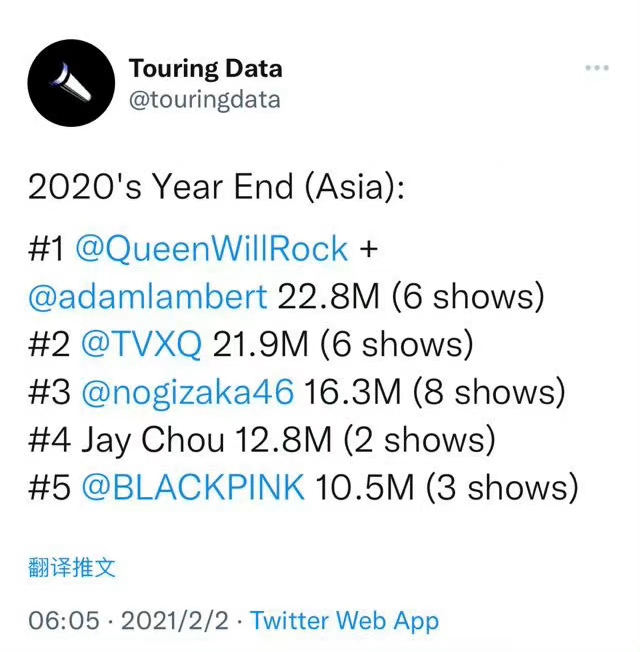
Task: Click the 2020's Year End (Asia) heading text
Action: 216,187
